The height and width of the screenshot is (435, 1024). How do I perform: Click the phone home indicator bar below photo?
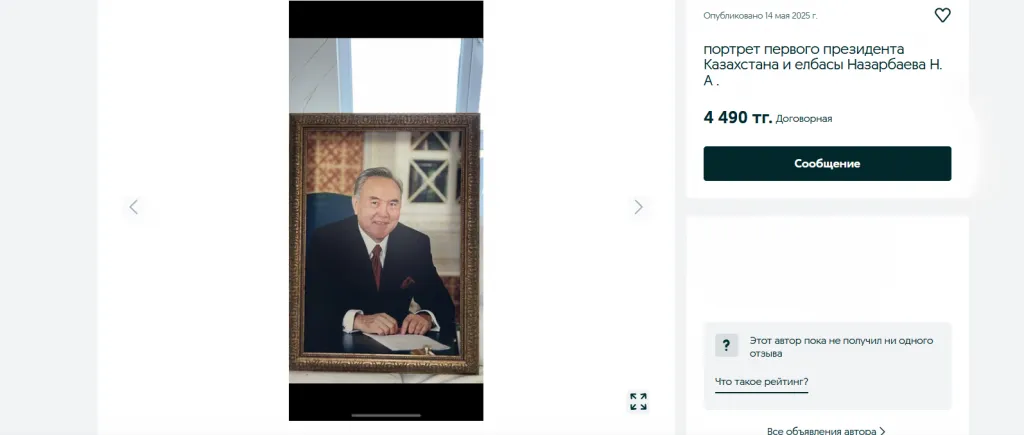click(x=386, y=415)
